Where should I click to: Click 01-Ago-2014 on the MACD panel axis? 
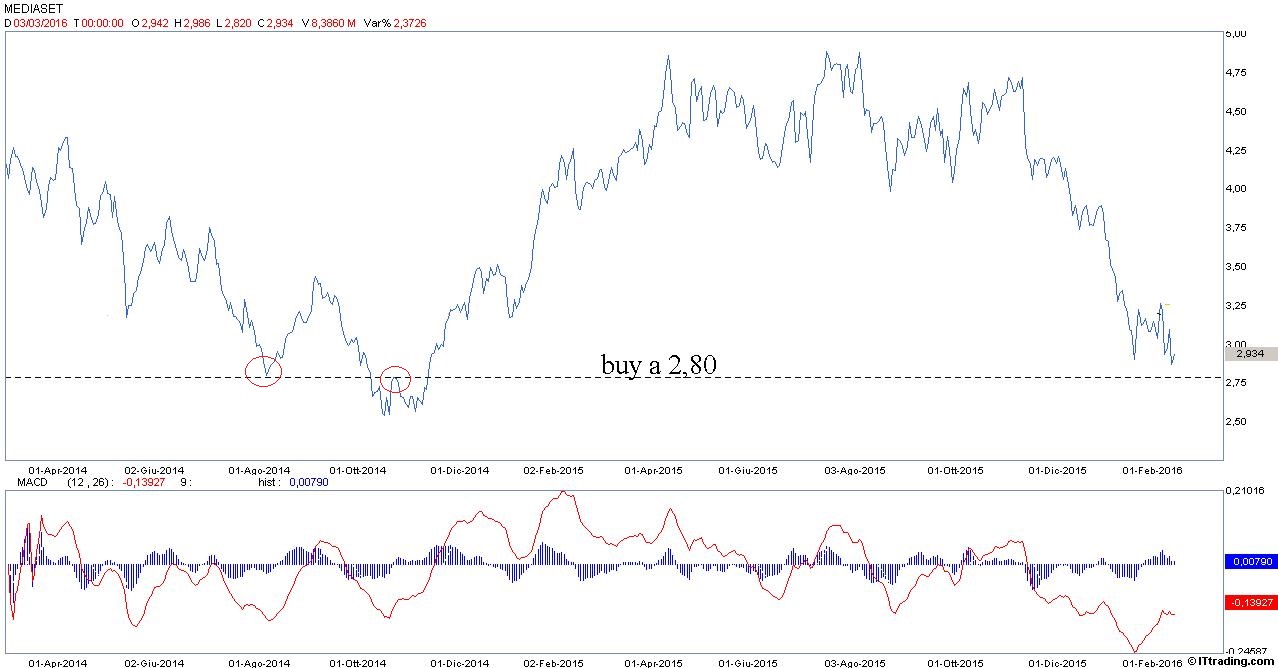pos(260,662)
